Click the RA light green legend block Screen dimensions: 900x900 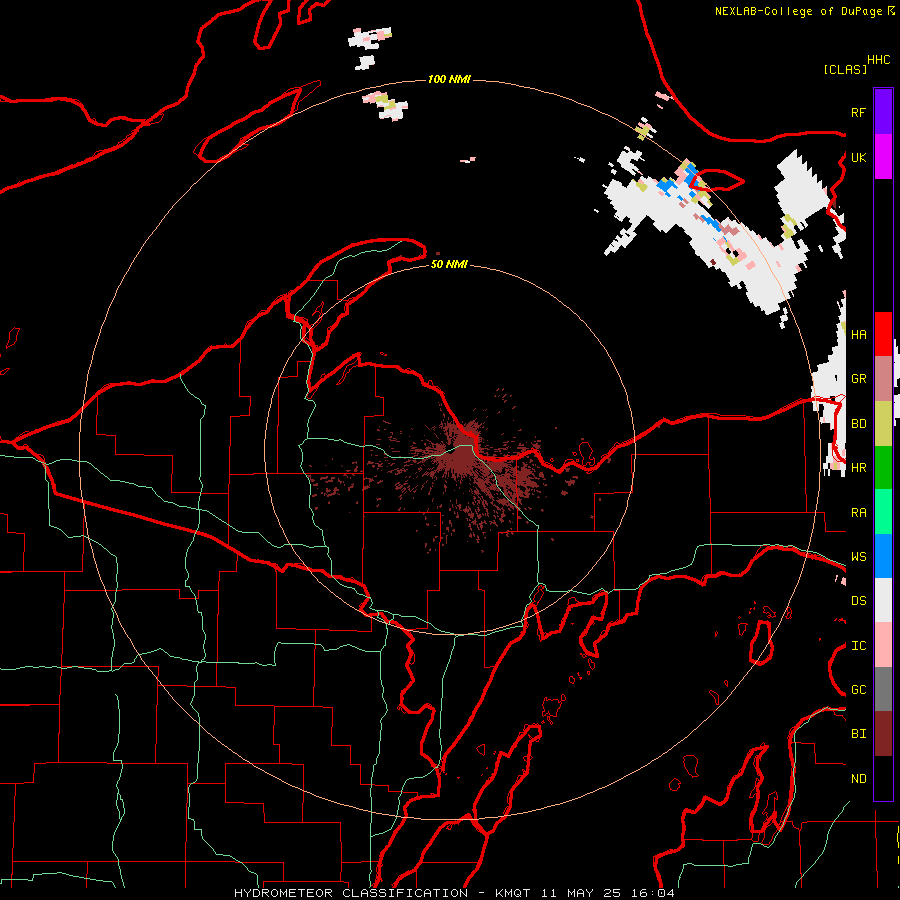(883, 512)
